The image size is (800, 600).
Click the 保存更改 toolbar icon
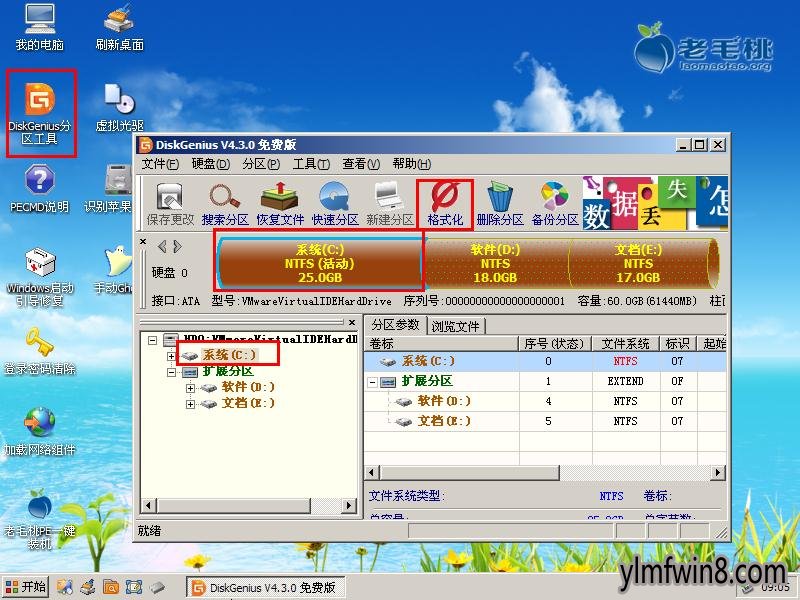tap(170, 204)
